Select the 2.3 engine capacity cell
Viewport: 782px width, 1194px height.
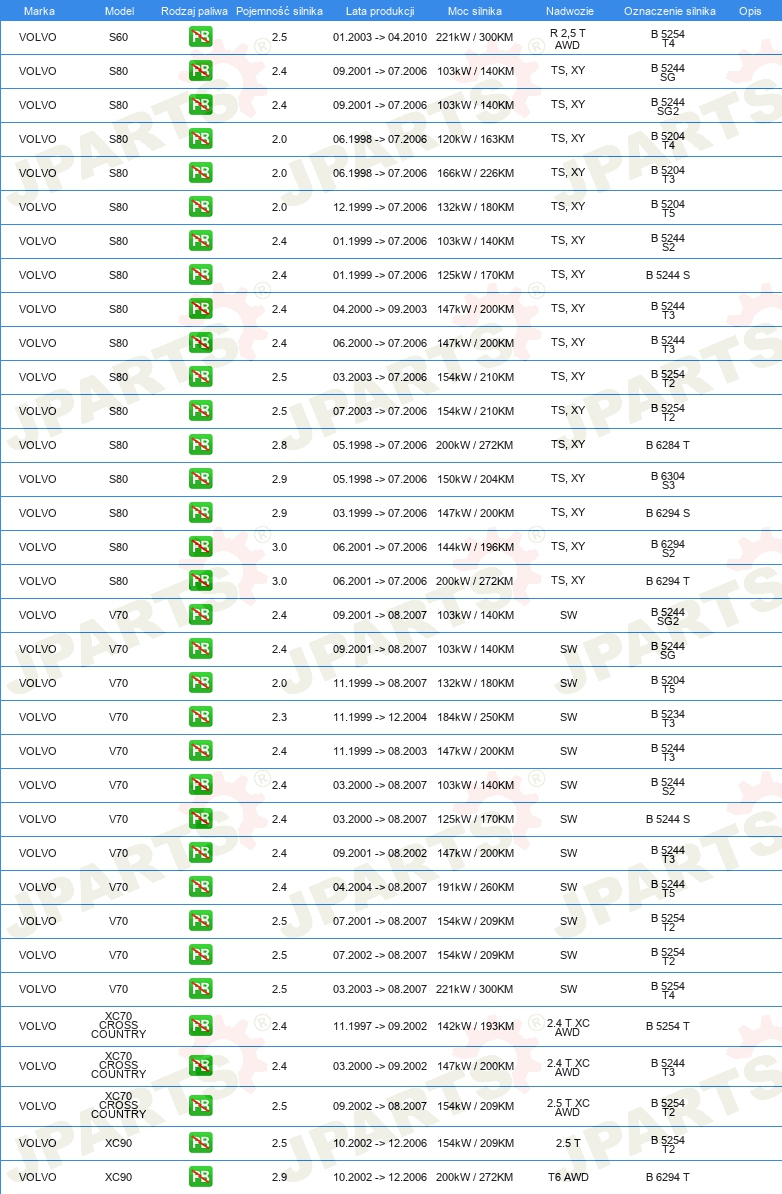279,717
